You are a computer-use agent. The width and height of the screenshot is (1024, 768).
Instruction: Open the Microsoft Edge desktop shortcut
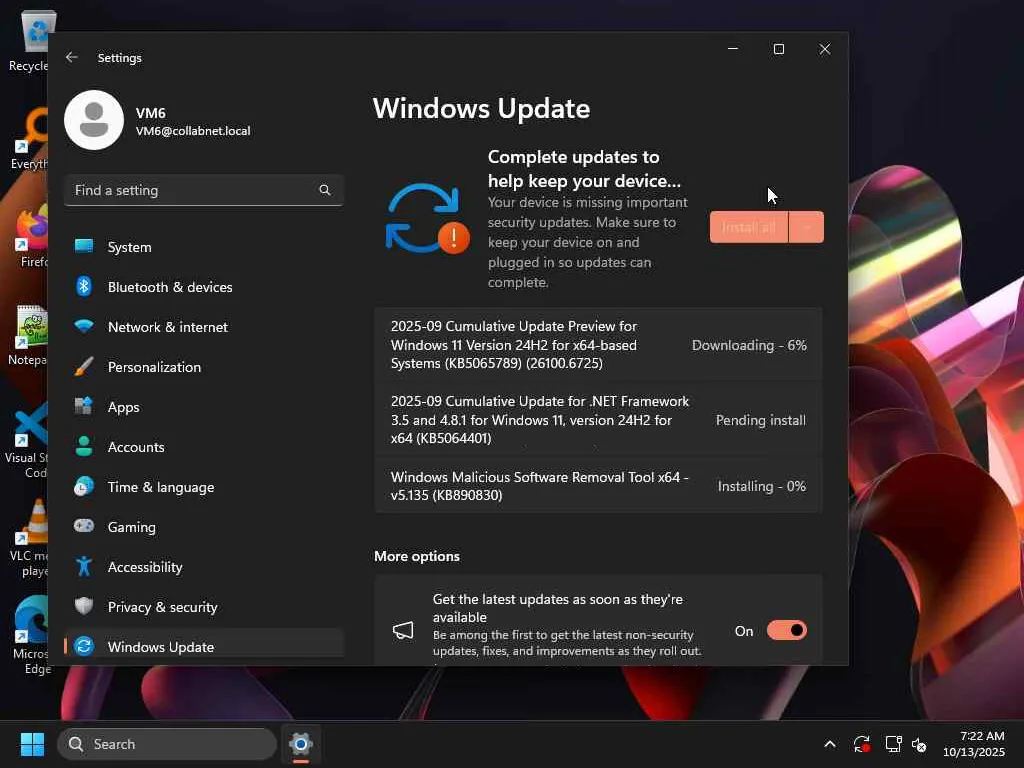[x=29, y=635]
